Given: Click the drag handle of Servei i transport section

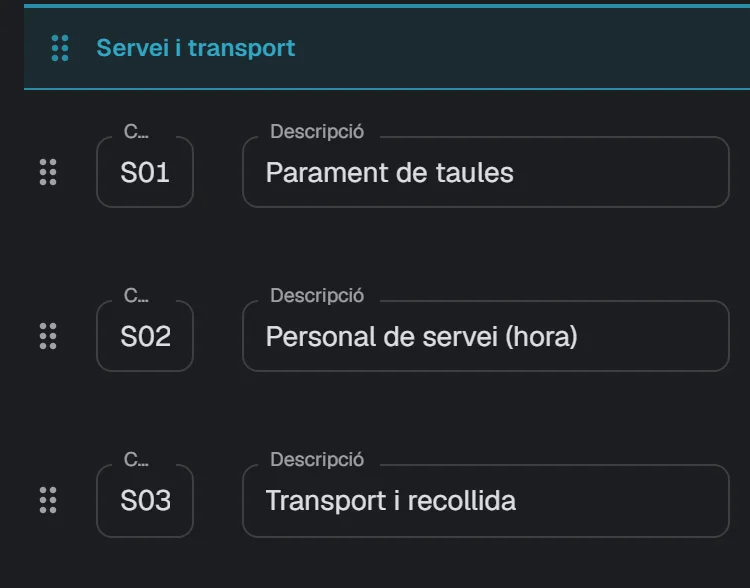Looking at the screenshot, I should click(x=60, y=48).
